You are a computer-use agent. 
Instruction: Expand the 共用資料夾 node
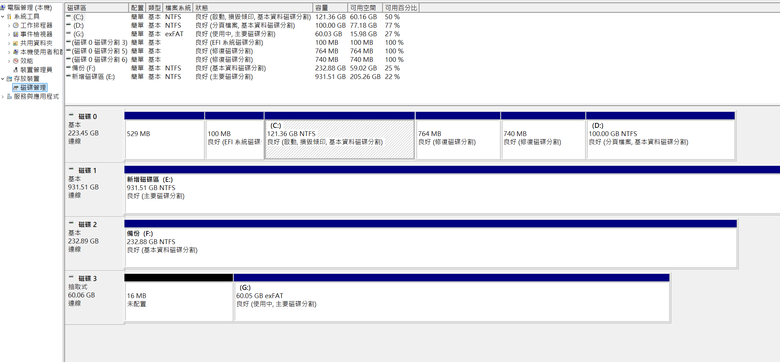[x=9, y=43]
